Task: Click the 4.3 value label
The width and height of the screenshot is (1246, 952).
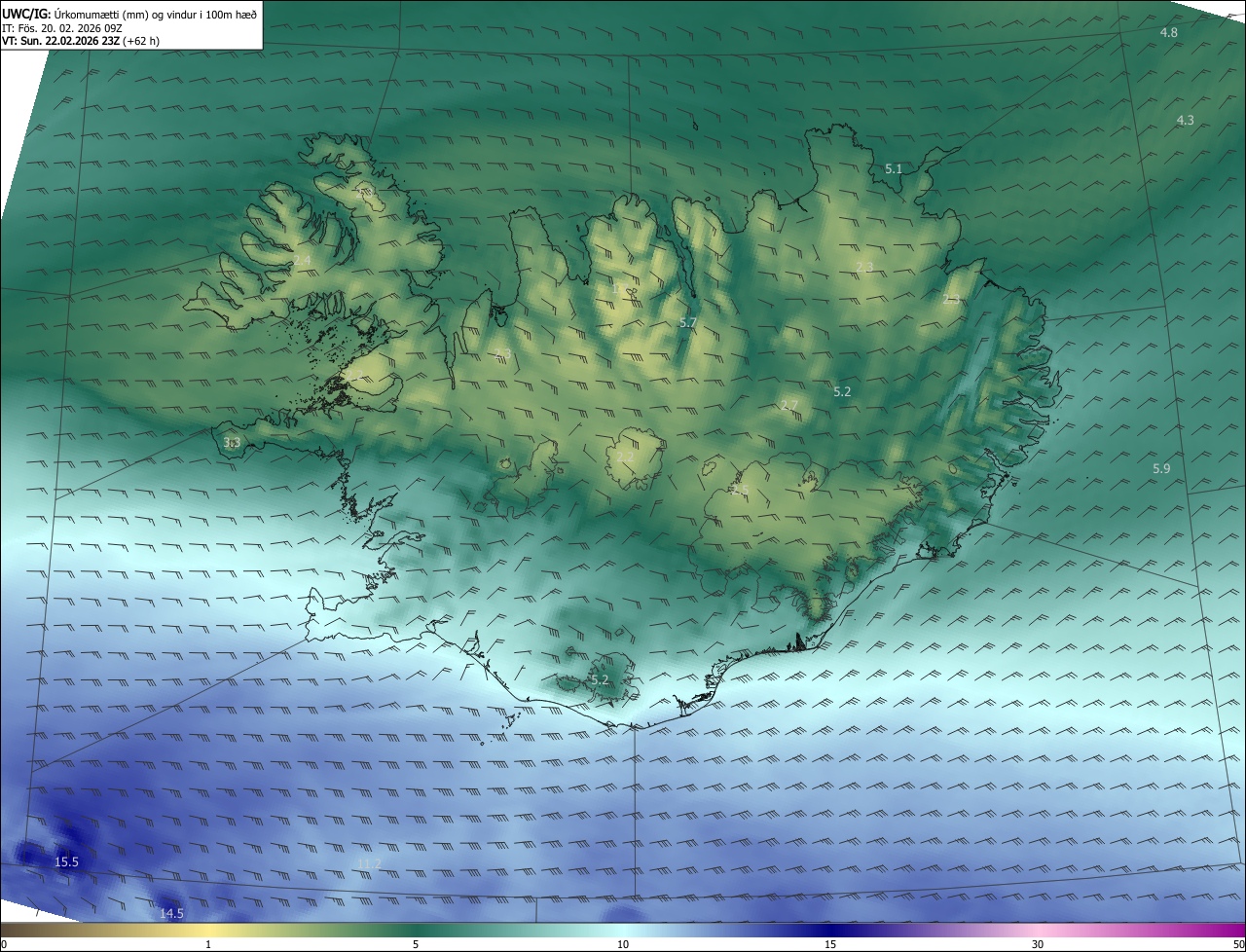Action: click(x=1186, y=120)
